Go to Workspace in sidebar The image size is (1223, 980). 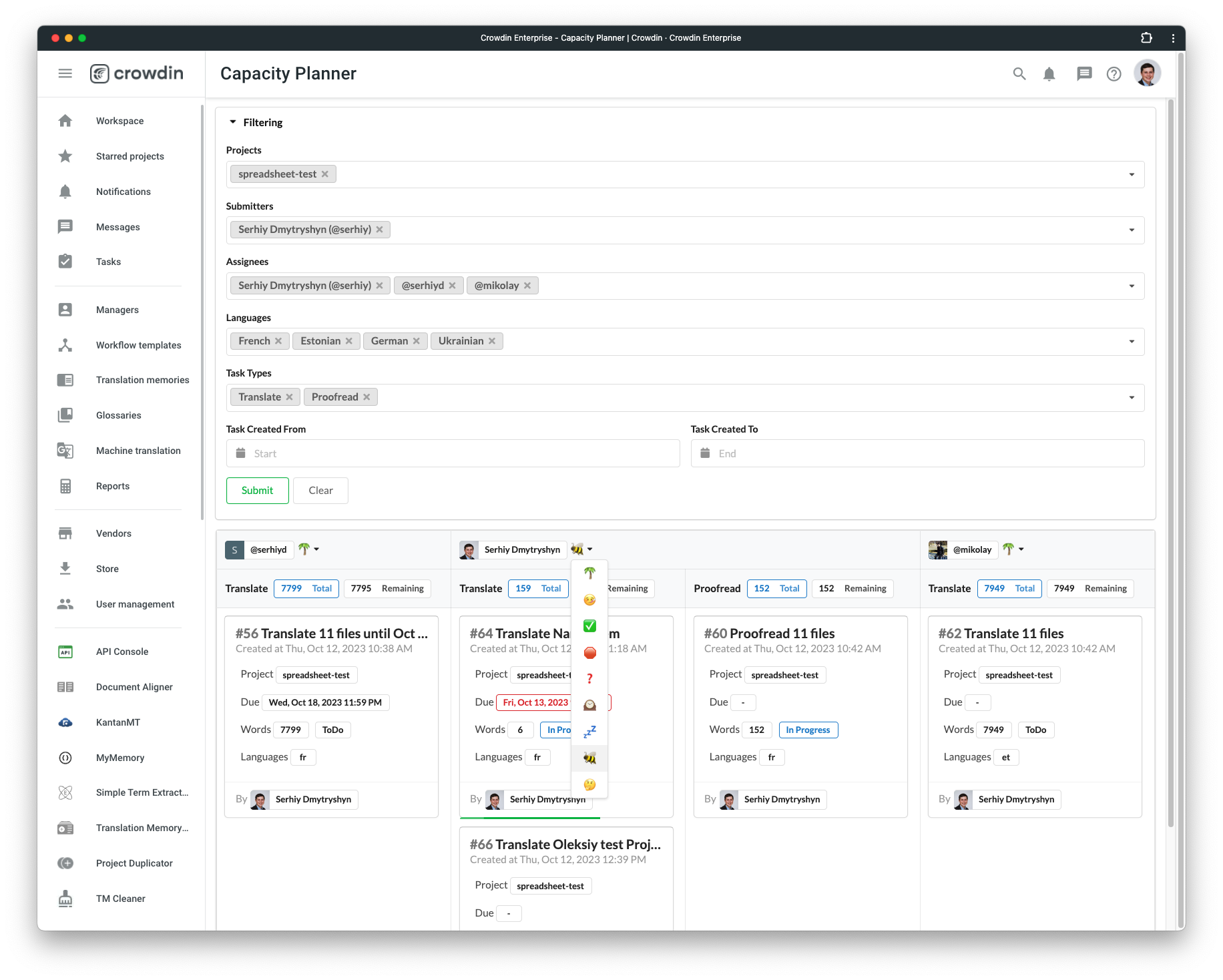tap(119, 121)
